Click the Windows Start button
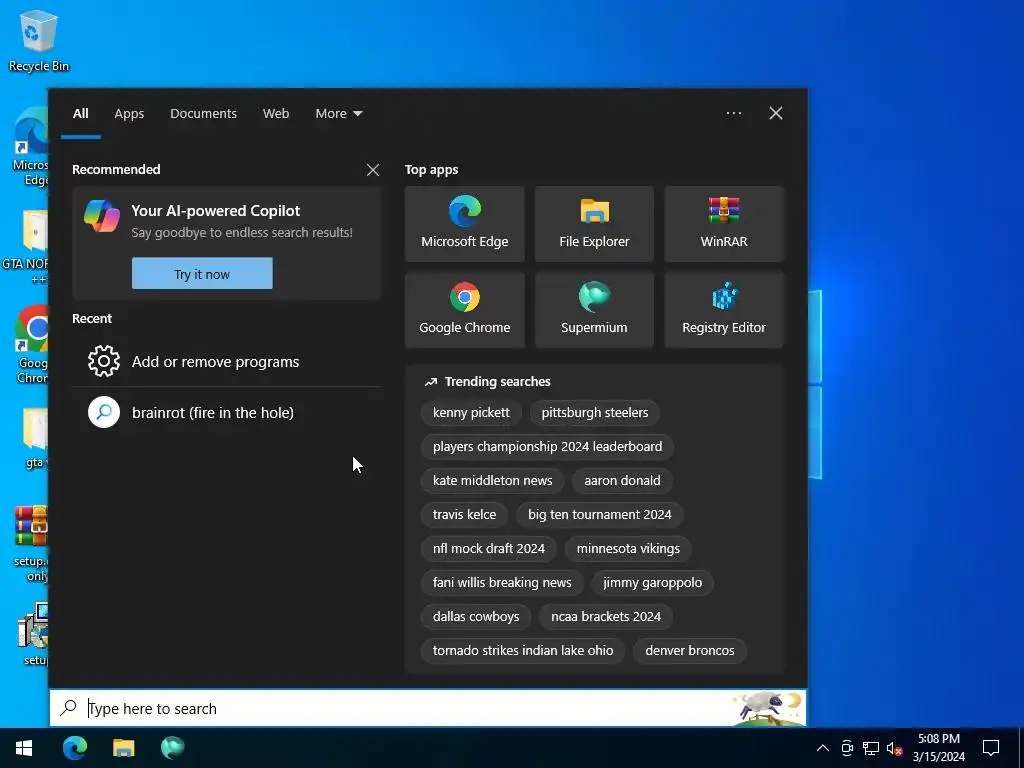 coord(24,748)
